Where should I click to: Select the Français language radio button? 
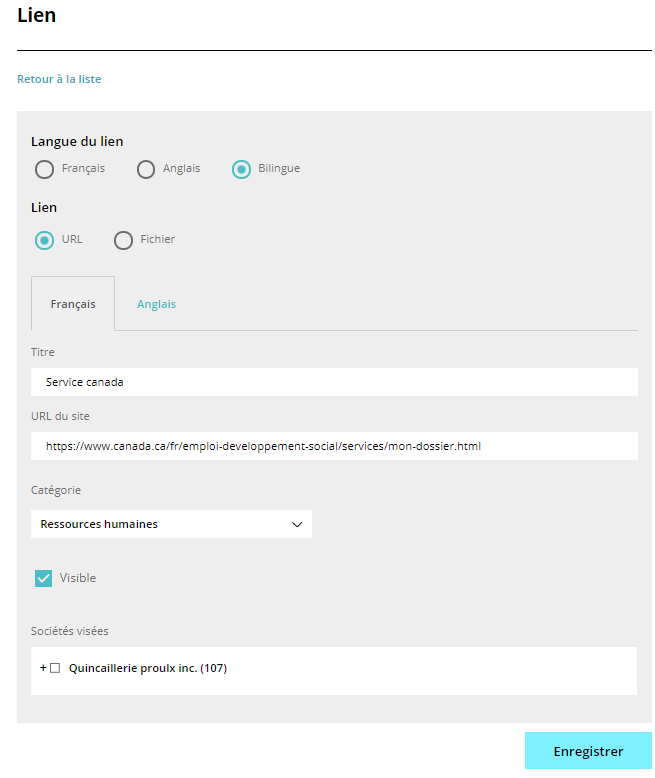coord(44,169)
